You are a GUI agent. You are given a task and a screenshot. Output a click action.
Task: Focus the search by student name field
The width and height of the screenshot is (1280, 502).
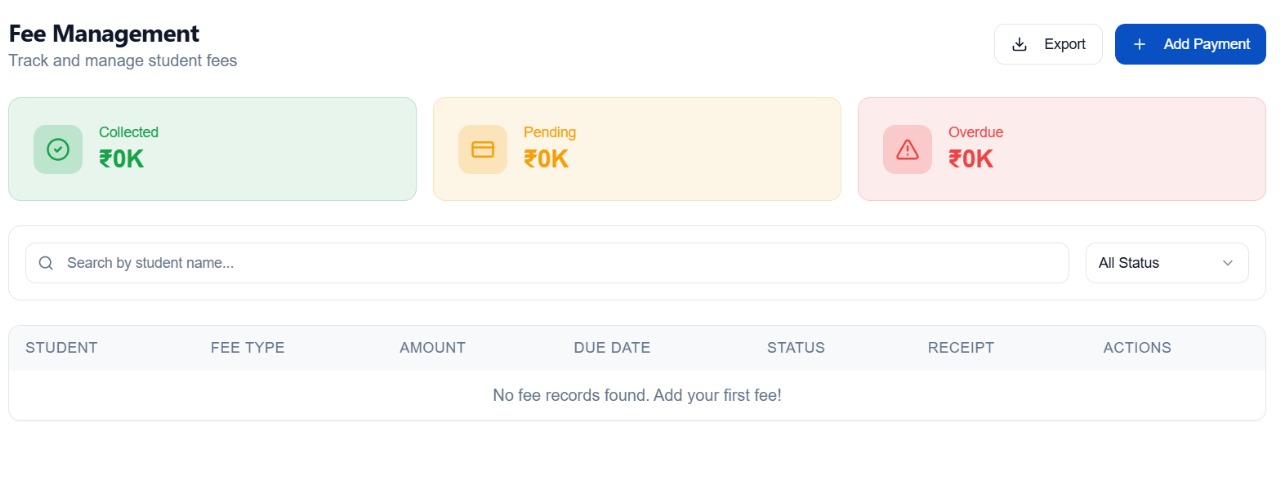(560, 263)
